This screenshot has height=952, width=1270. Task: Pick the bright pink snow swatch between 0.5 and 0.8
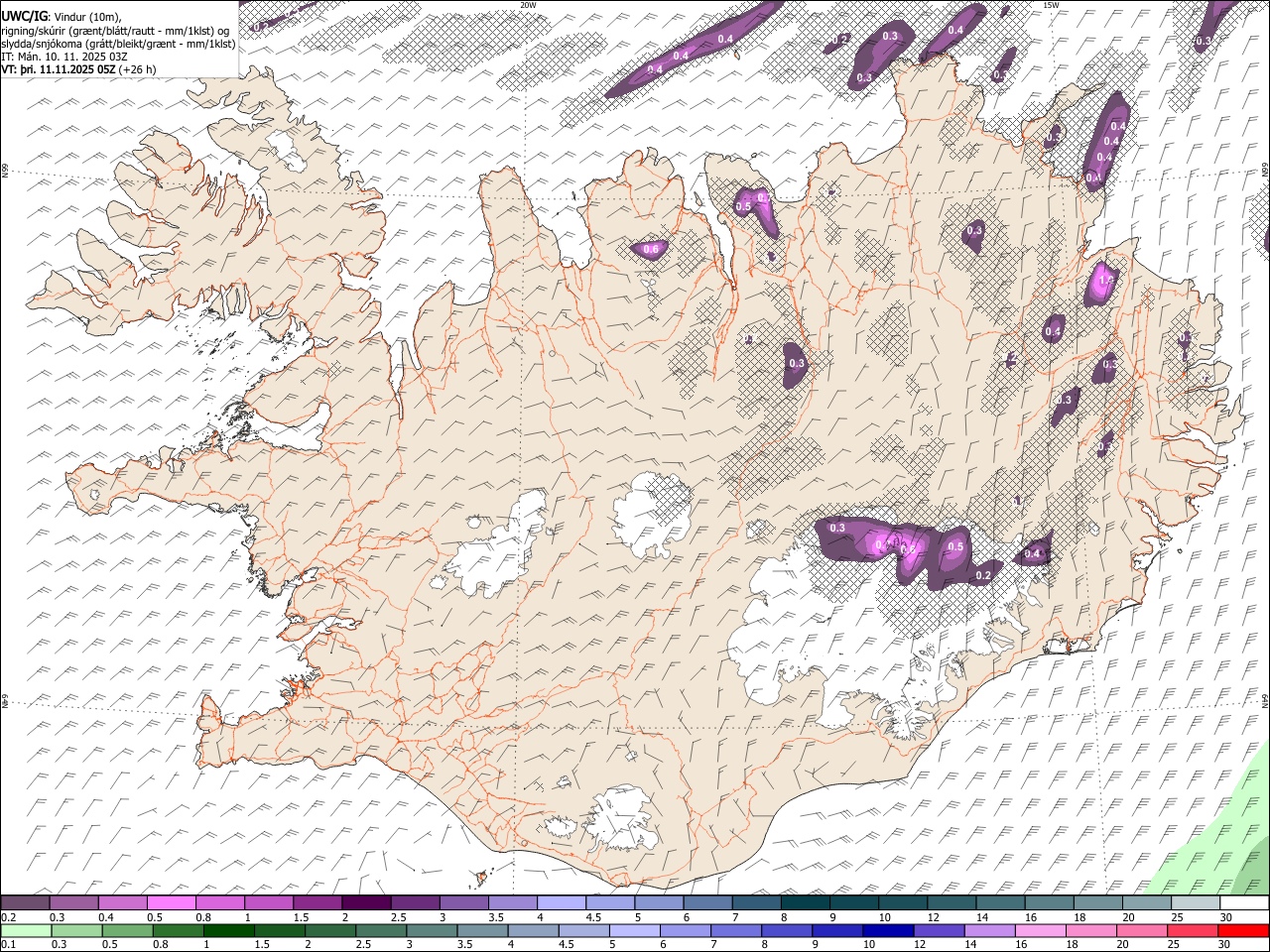[x=171, y=902]
